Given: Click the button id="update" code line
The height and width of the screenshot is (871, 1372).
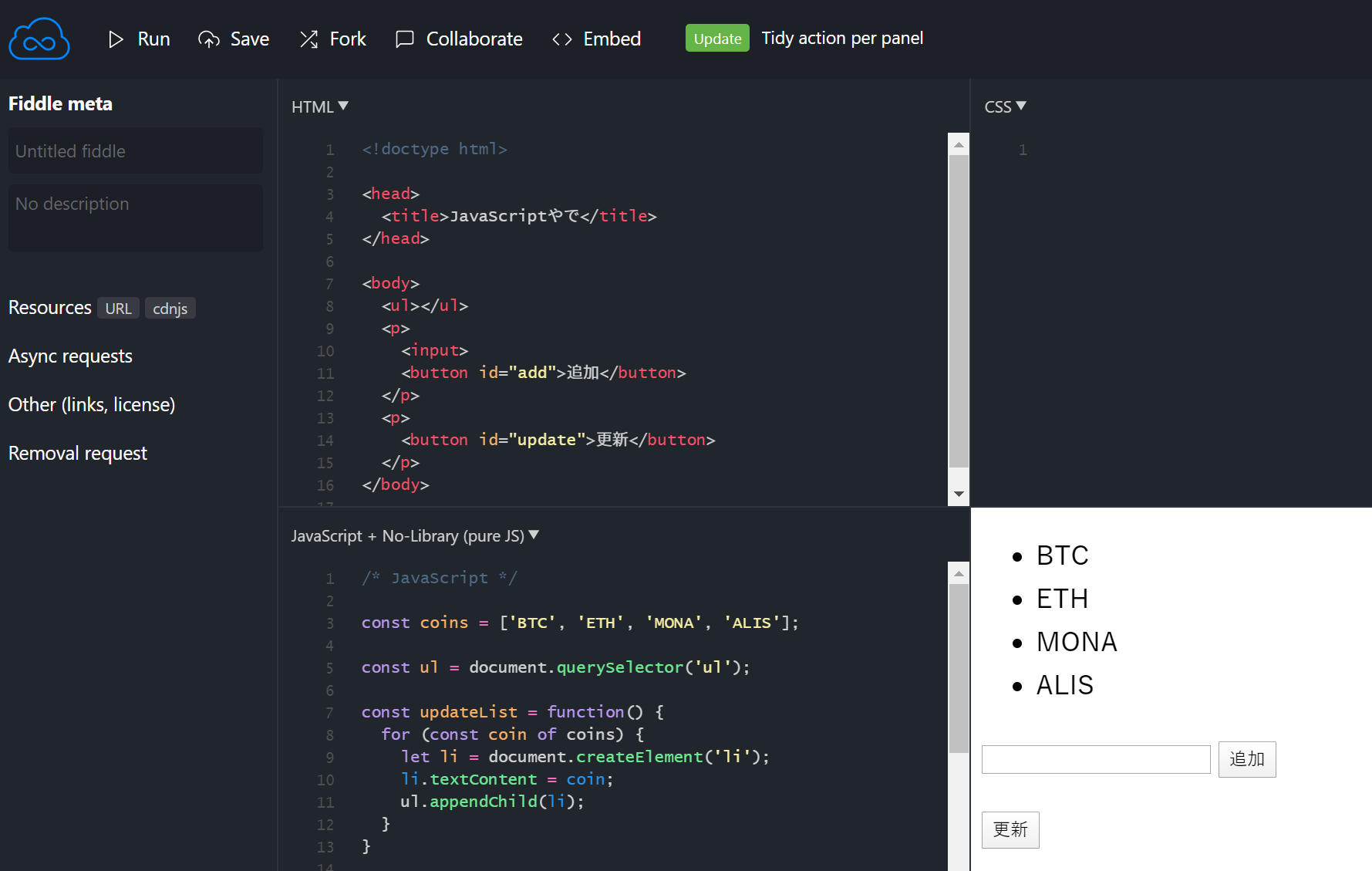Looking at the screenshot, I should coord(558,440).
